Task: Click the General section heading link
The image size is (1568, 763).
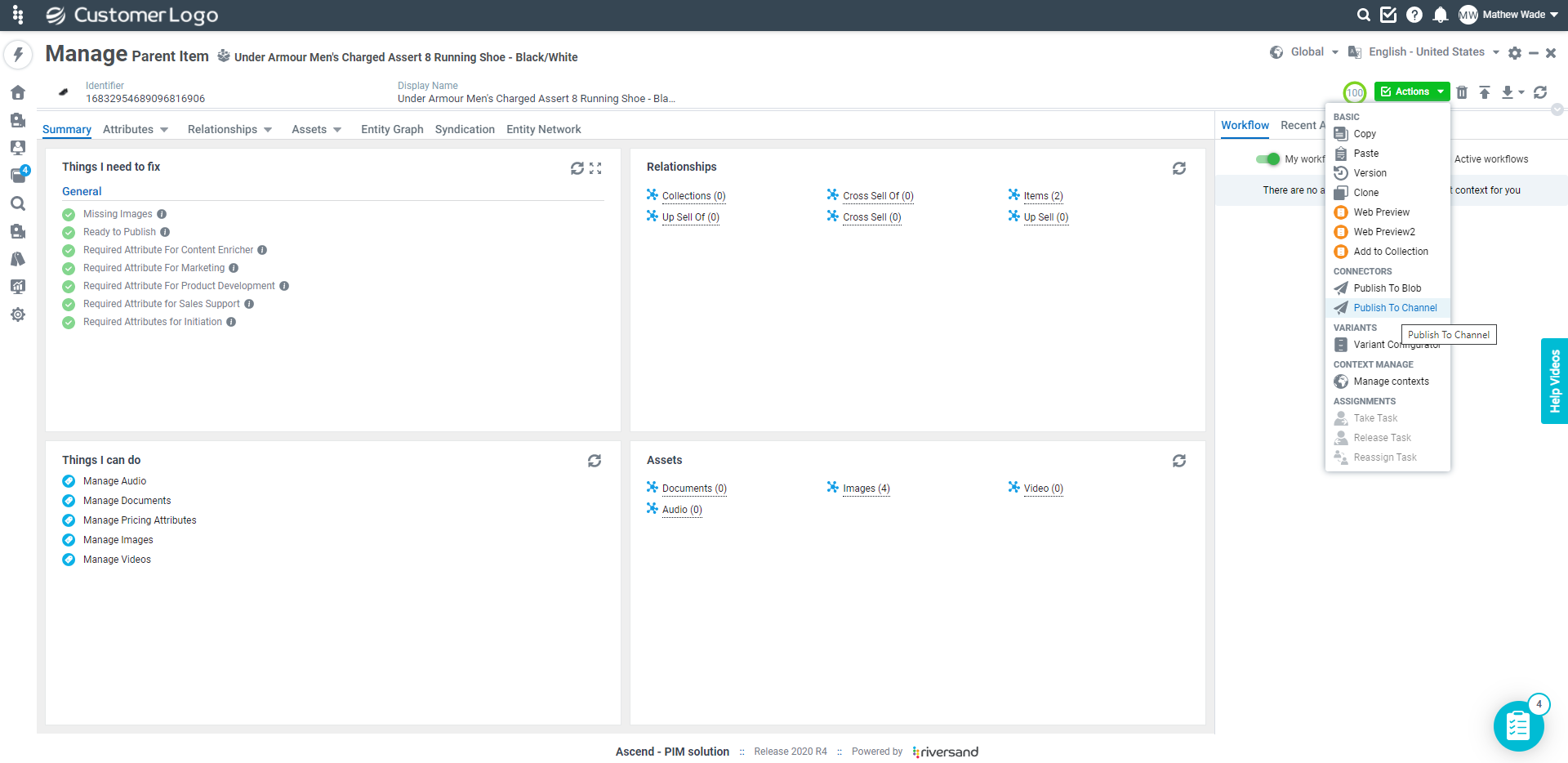Action: (82, 192)
